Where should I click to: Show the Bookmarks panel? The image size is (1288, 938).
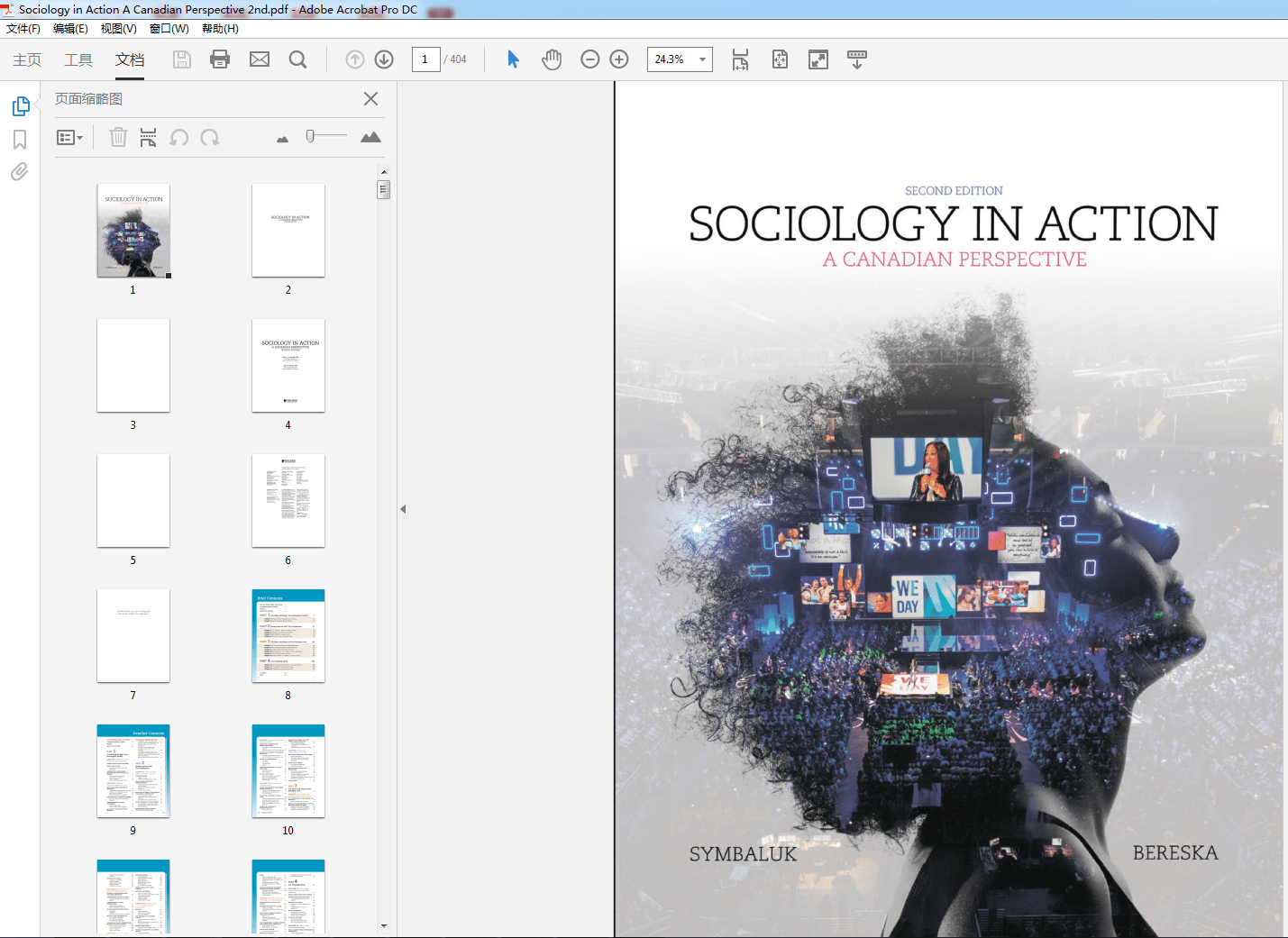point(20,139)
